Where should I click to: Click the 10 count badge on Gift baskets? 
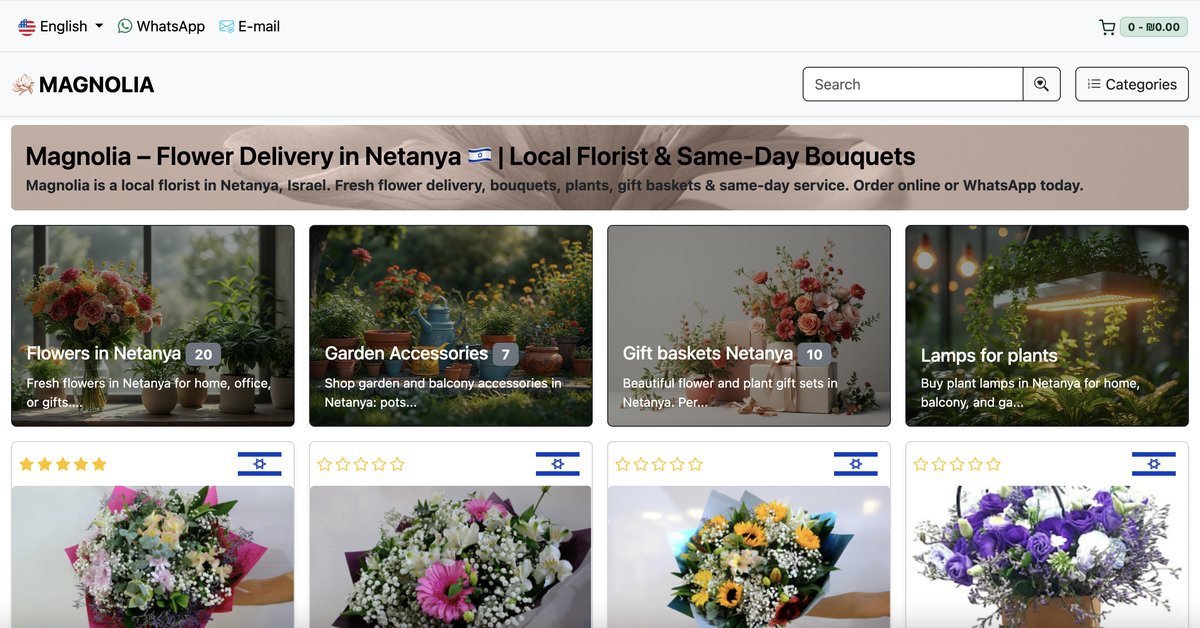click(x=814, y=354)
